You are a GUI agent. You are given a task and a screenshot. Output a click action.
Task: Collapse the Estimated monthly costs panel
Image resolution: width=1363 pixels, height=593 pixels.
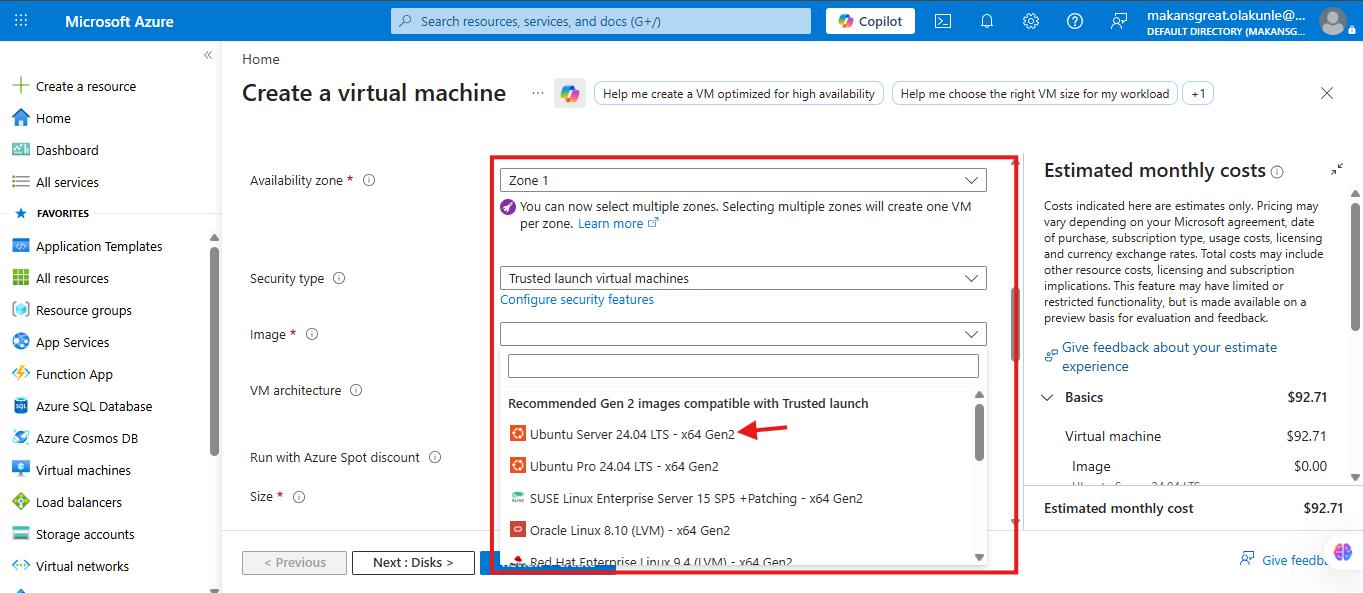(1337, 170)
